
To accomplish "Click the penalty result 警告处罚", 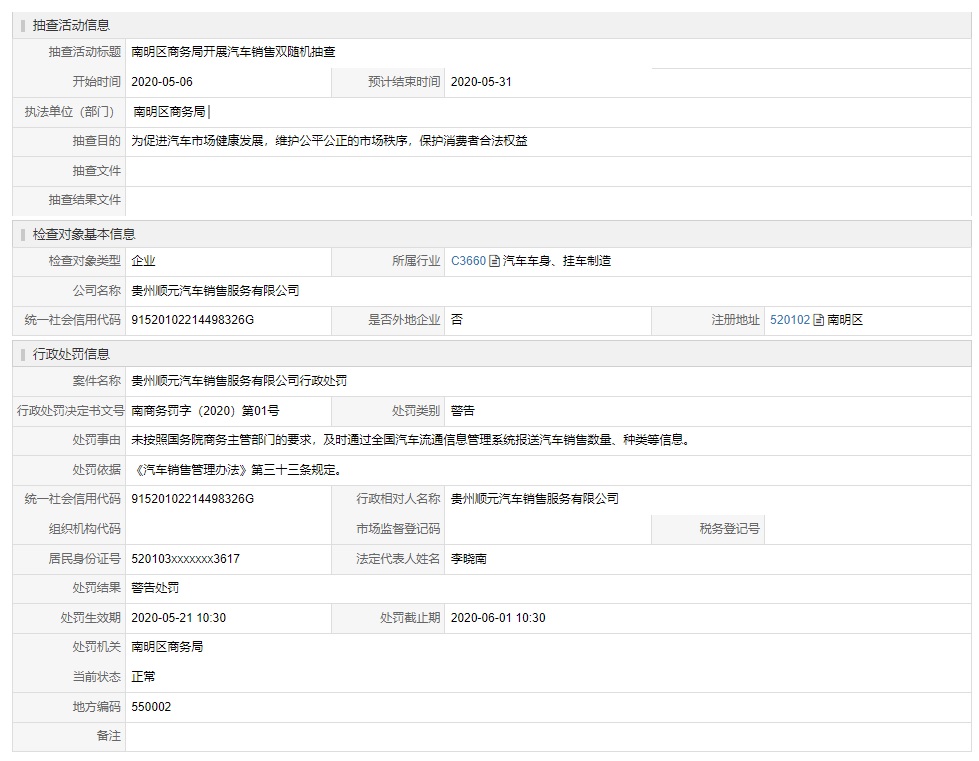I will (155, 588).
